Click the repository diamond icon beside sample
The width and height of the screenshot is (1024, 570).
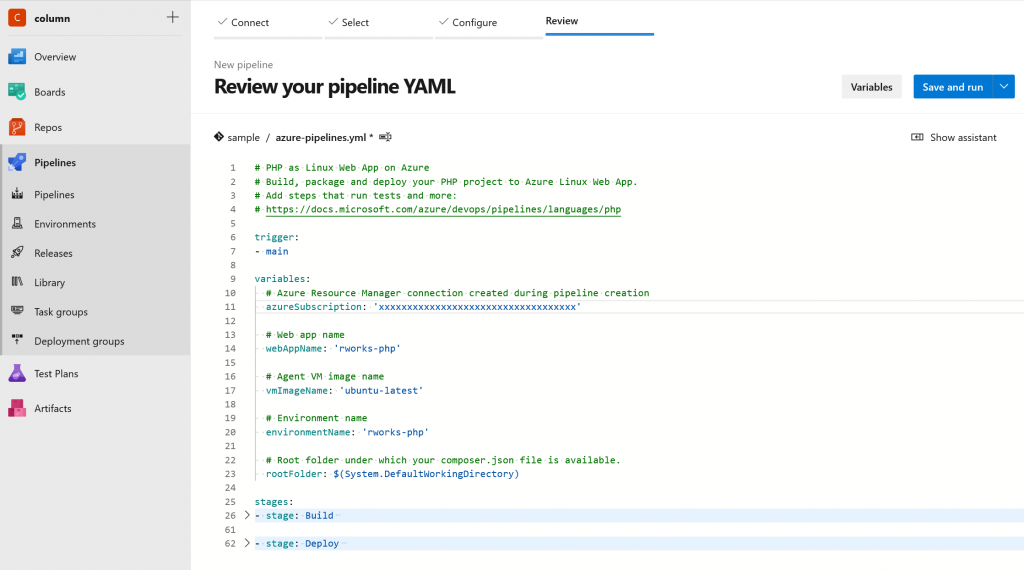coord(219,136)
